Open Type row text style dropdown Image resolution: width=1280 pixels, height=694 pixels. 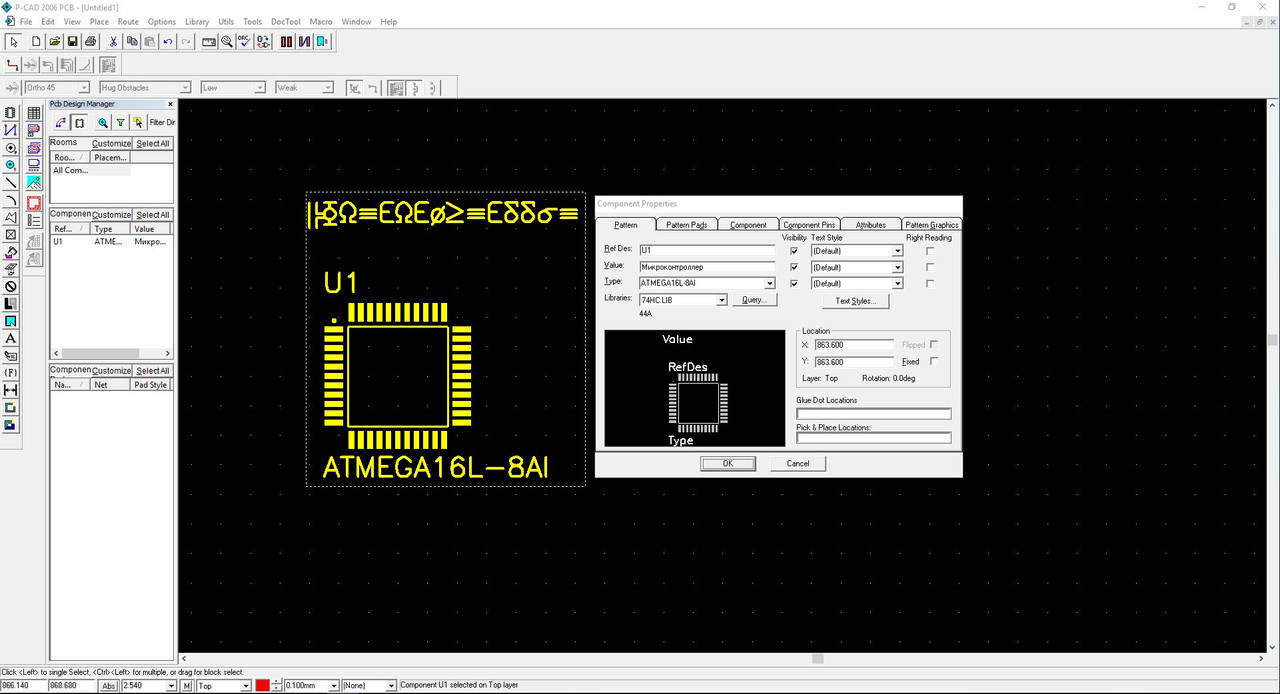coord(897,284)
